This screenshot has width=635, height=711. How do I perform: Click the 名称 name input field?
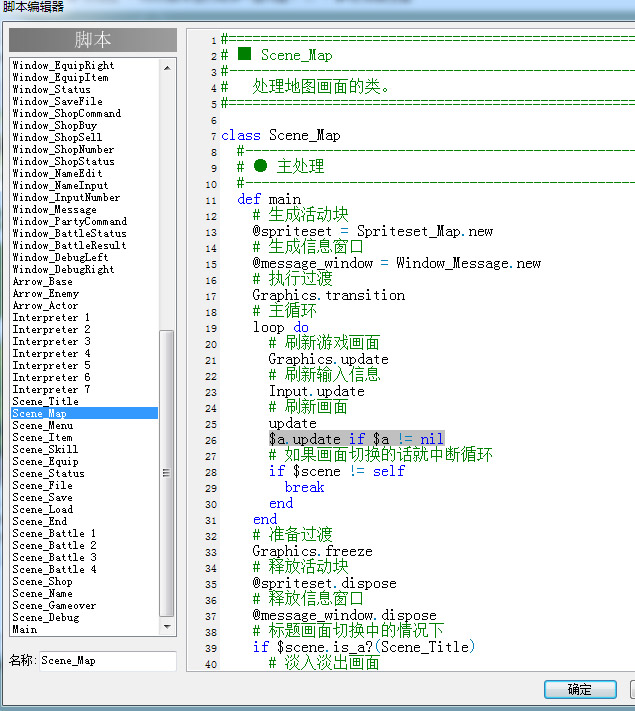[107, 661]
